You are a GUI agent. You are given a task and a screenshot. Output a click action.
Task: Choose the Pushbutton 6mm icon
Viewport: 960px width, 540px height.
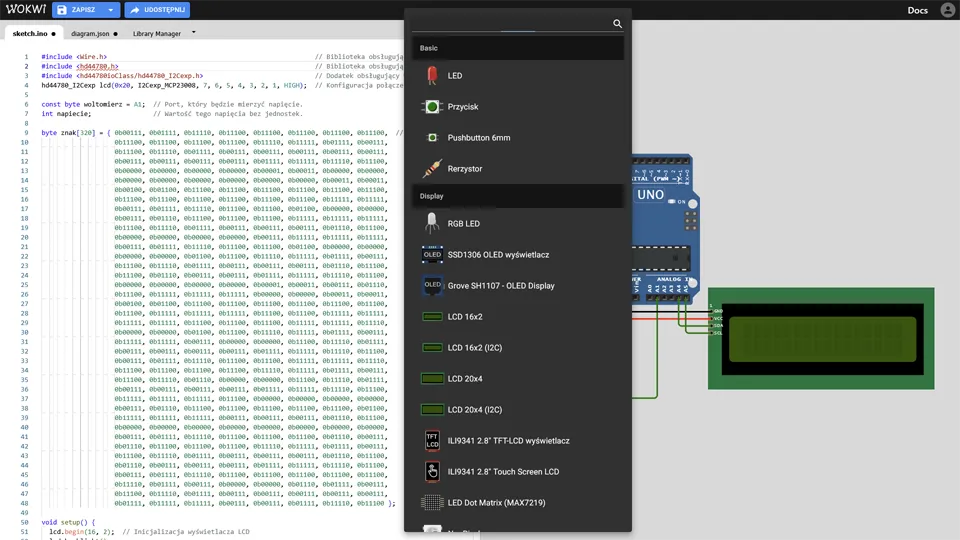click(x=432, y=138)
